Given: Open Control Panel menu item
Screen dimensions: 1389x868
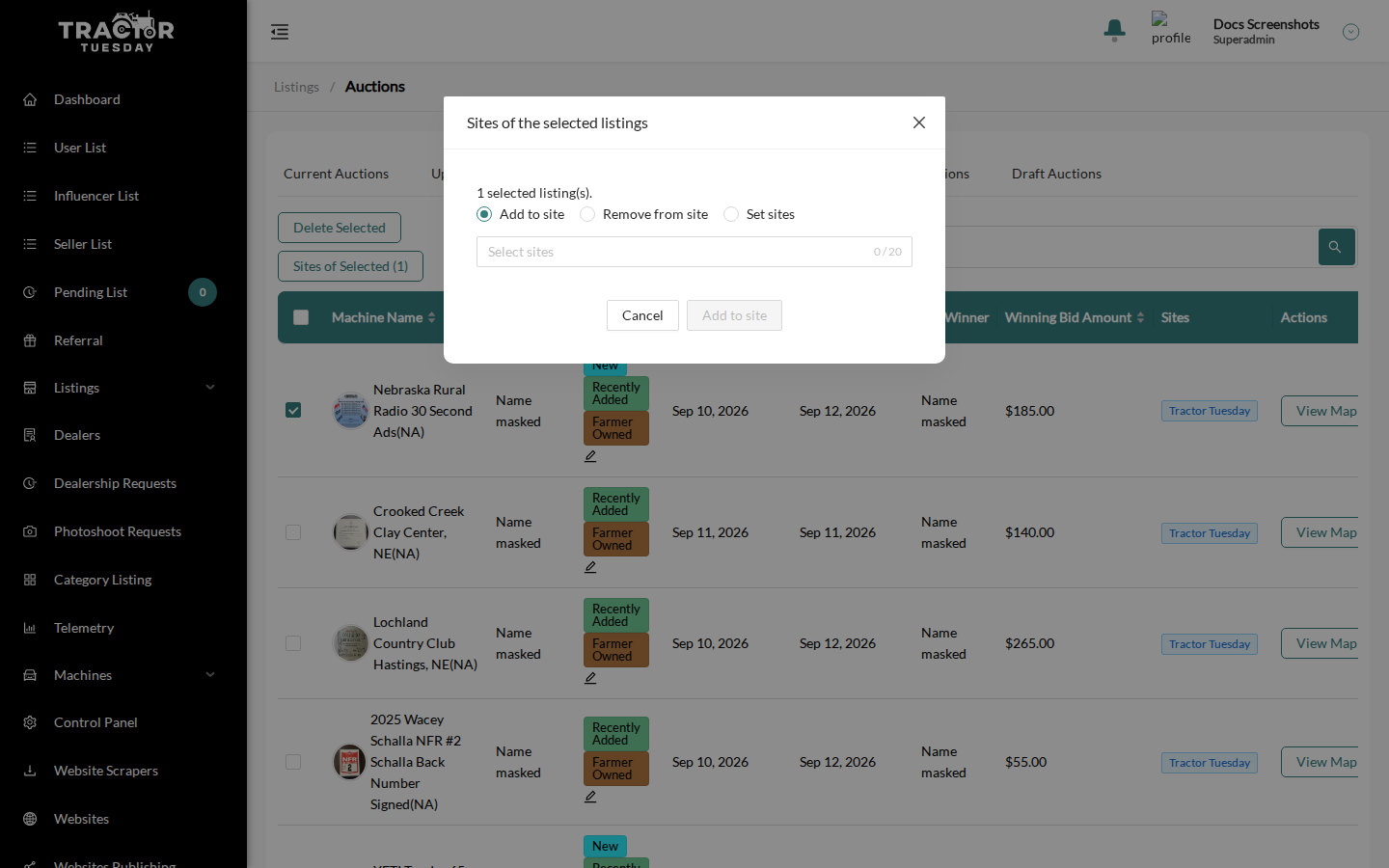Looking at the screenshot, I should pos(95,722).
